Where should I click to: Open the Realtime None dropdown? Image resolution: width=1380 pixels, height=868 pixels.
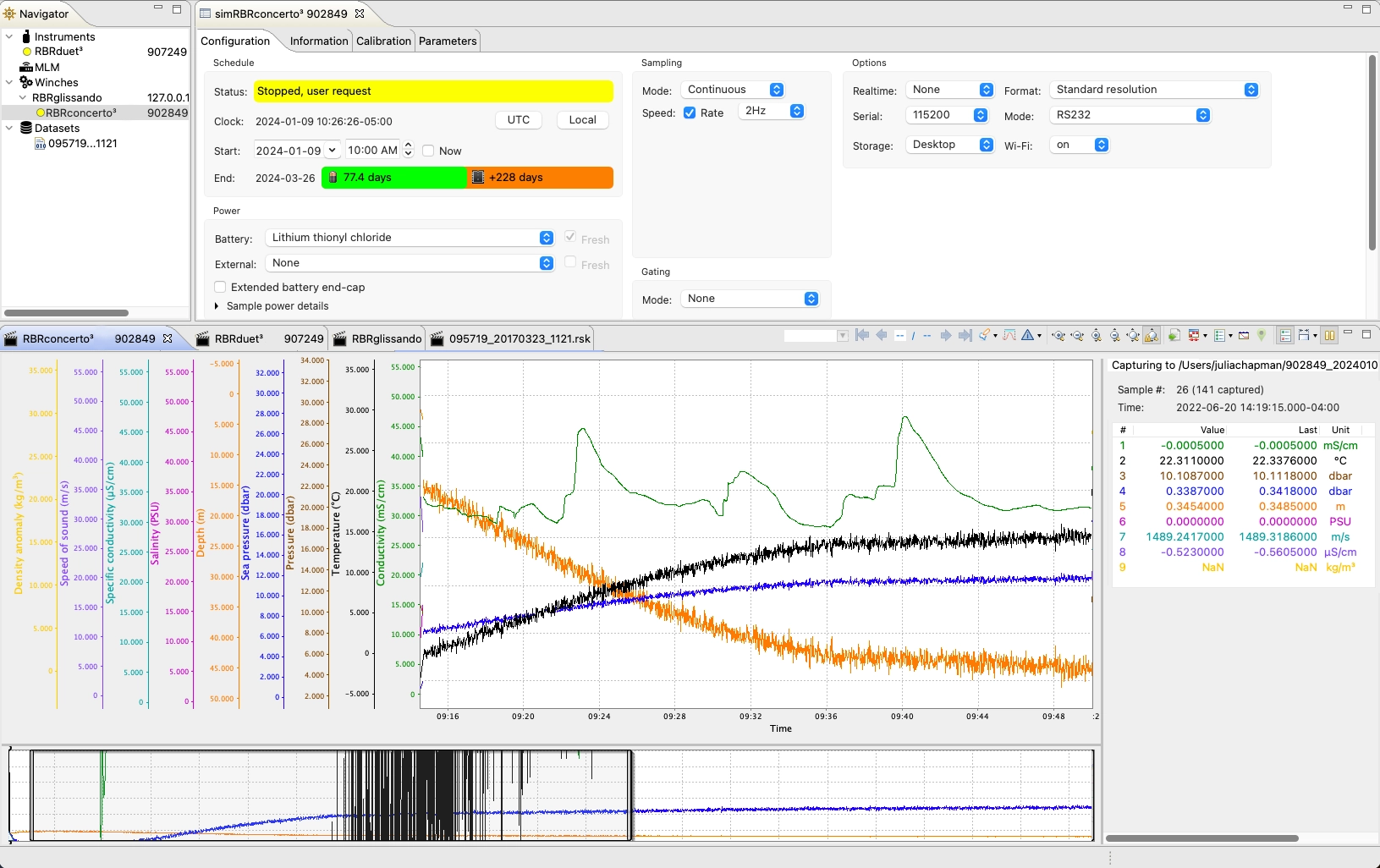tap(949, 90)
